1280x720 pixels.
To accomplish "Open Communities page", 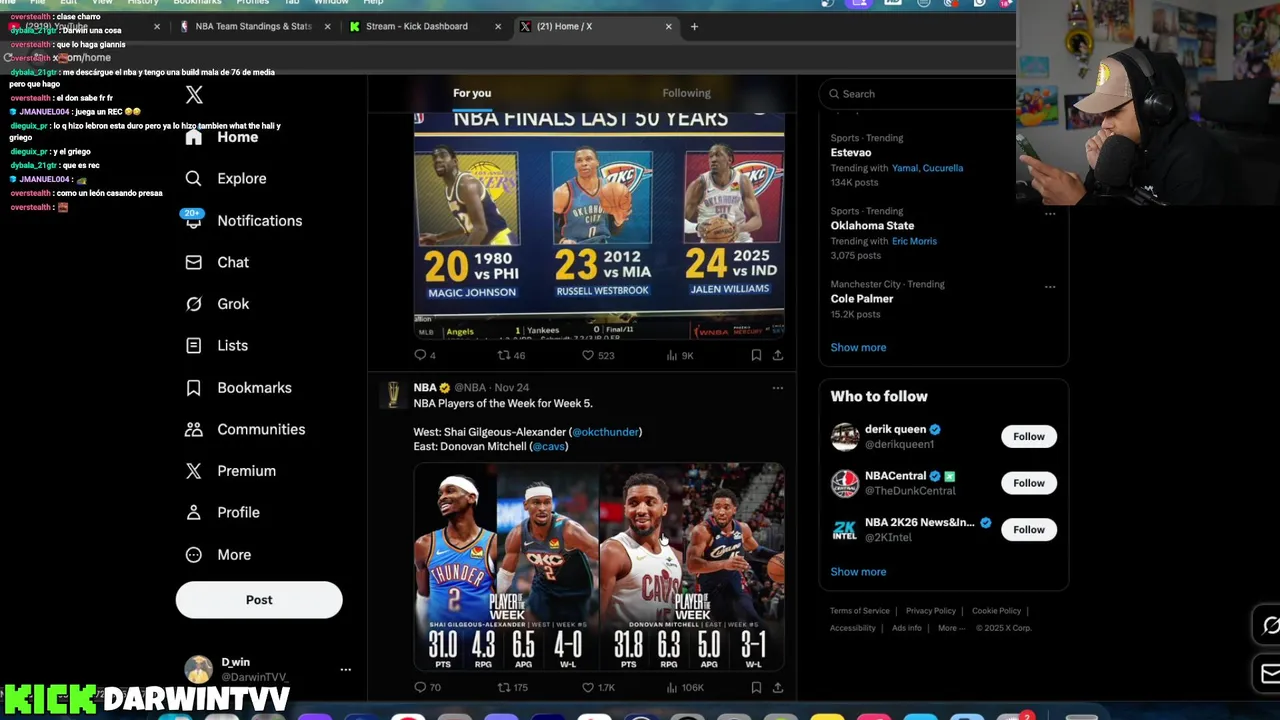I will pos(245,429).
